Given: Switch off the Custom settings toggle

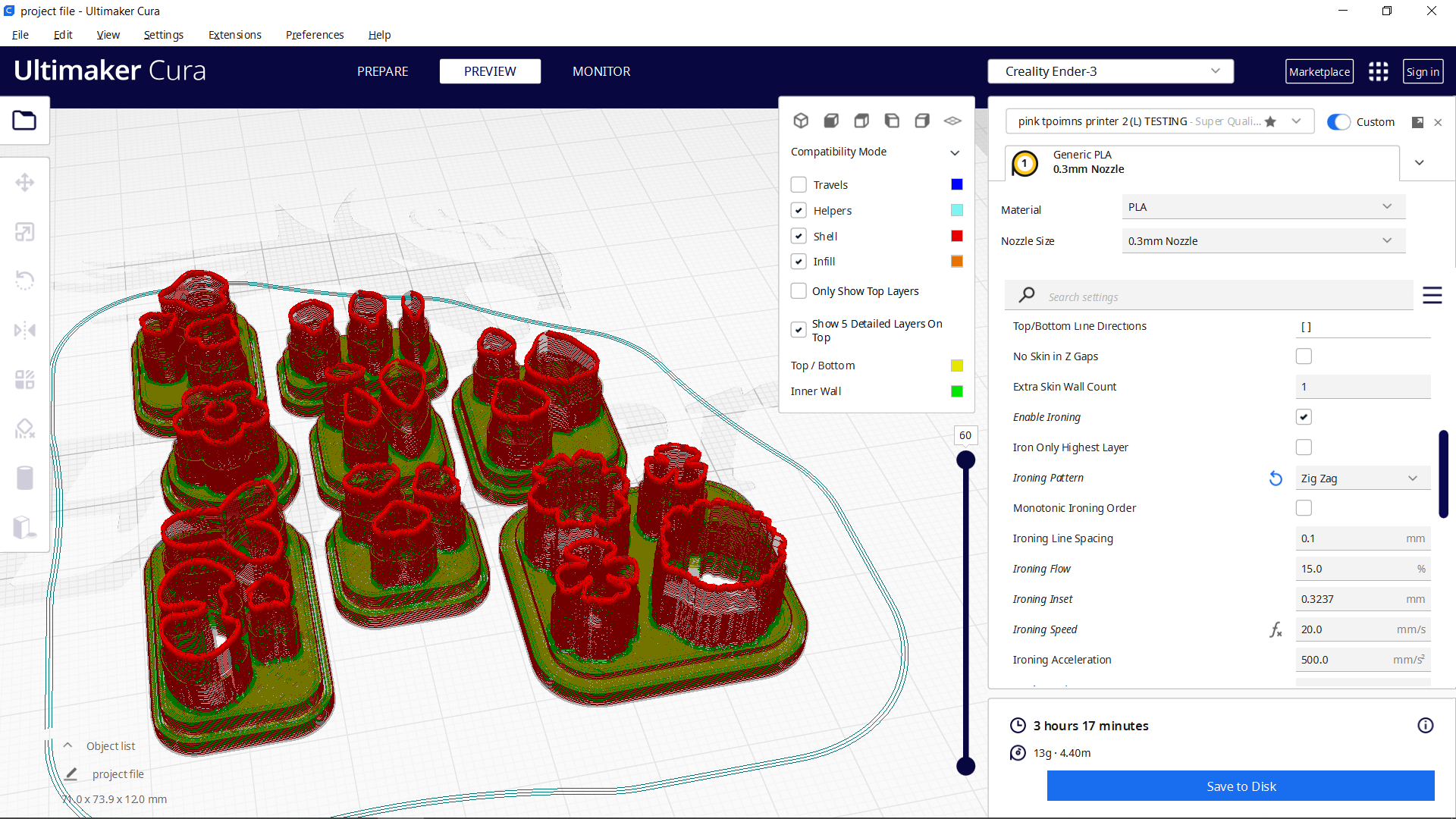Looking at the screenshot, I should click(x=1338, y=121).
